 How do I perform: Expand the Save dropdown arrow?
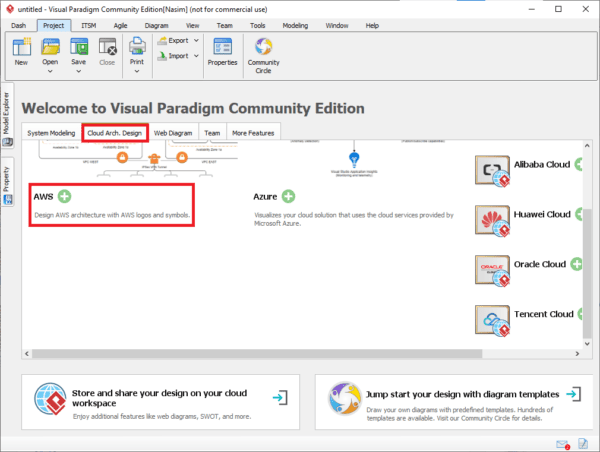pyautogui.click(x=79, y=71)
